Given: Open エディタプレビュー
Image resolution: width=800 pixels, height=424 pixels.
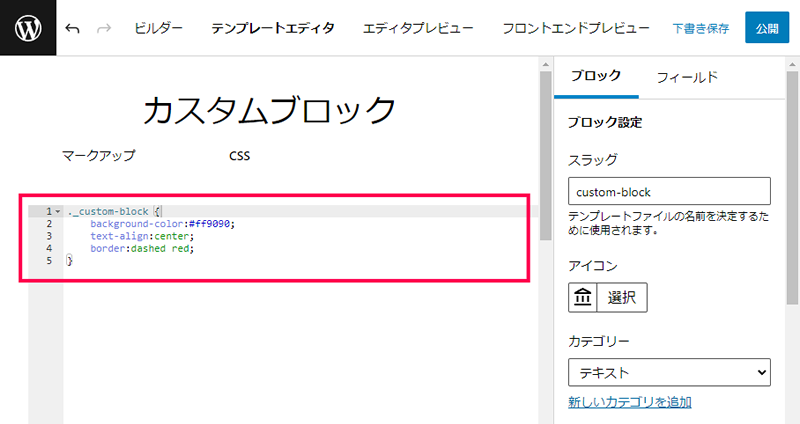Looking at the screenshot, I should tap(418, 28).
